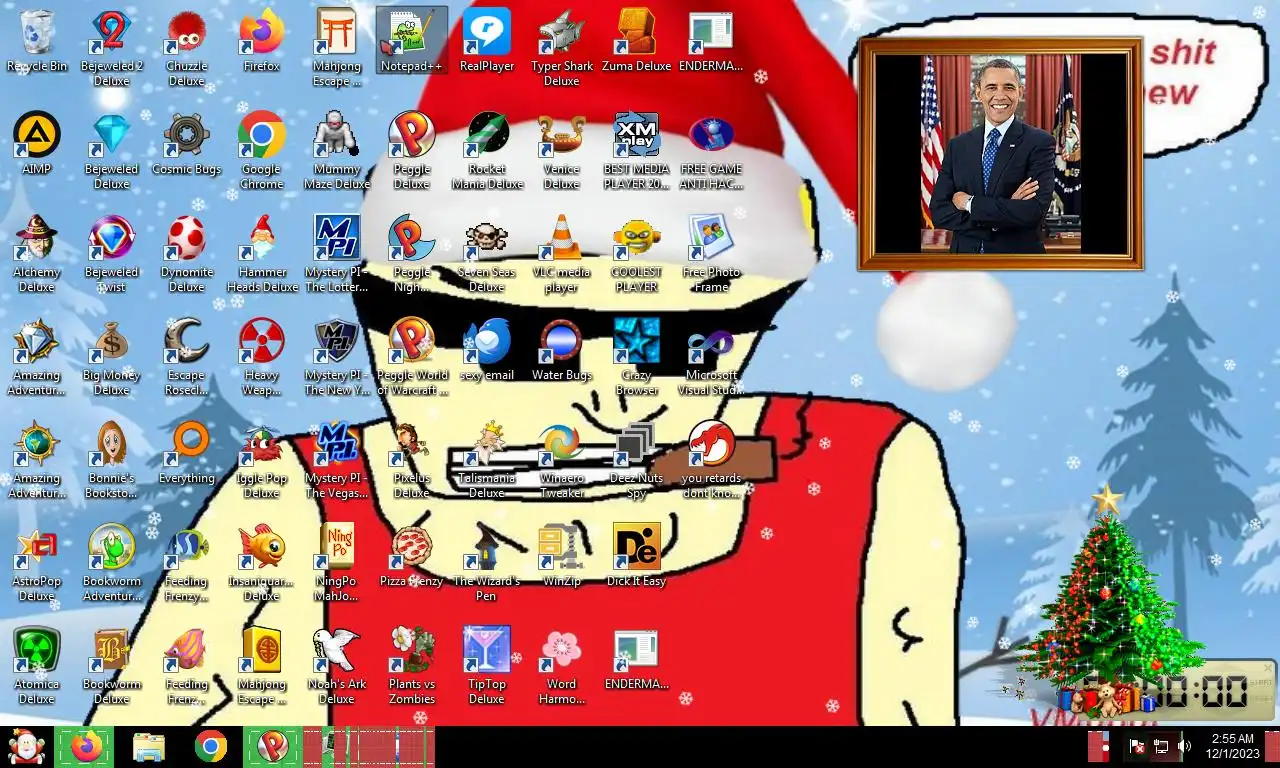Select the framed photo desktop gadget
This screenshot has width=1280, height=768.
click(1000, 154)
